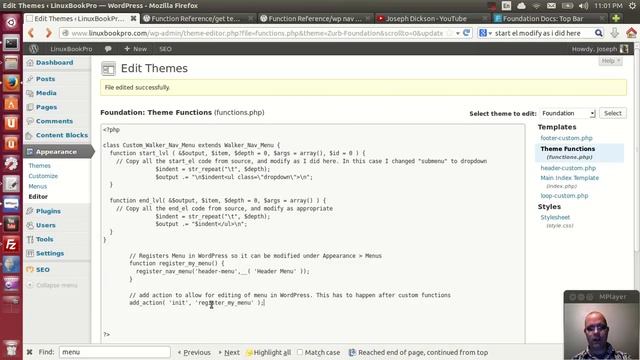The image size is (640, 360).
Task: Toggle the Match case checkbox
Action: 300,352
